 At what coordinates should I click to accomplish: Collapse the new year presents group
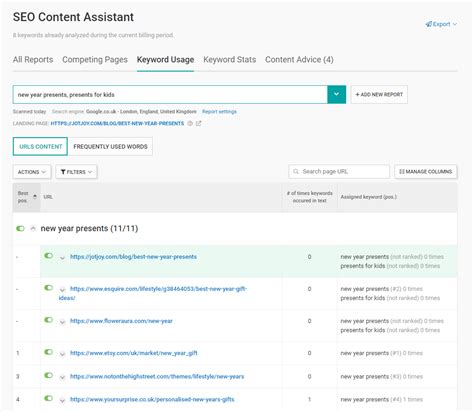33,229
